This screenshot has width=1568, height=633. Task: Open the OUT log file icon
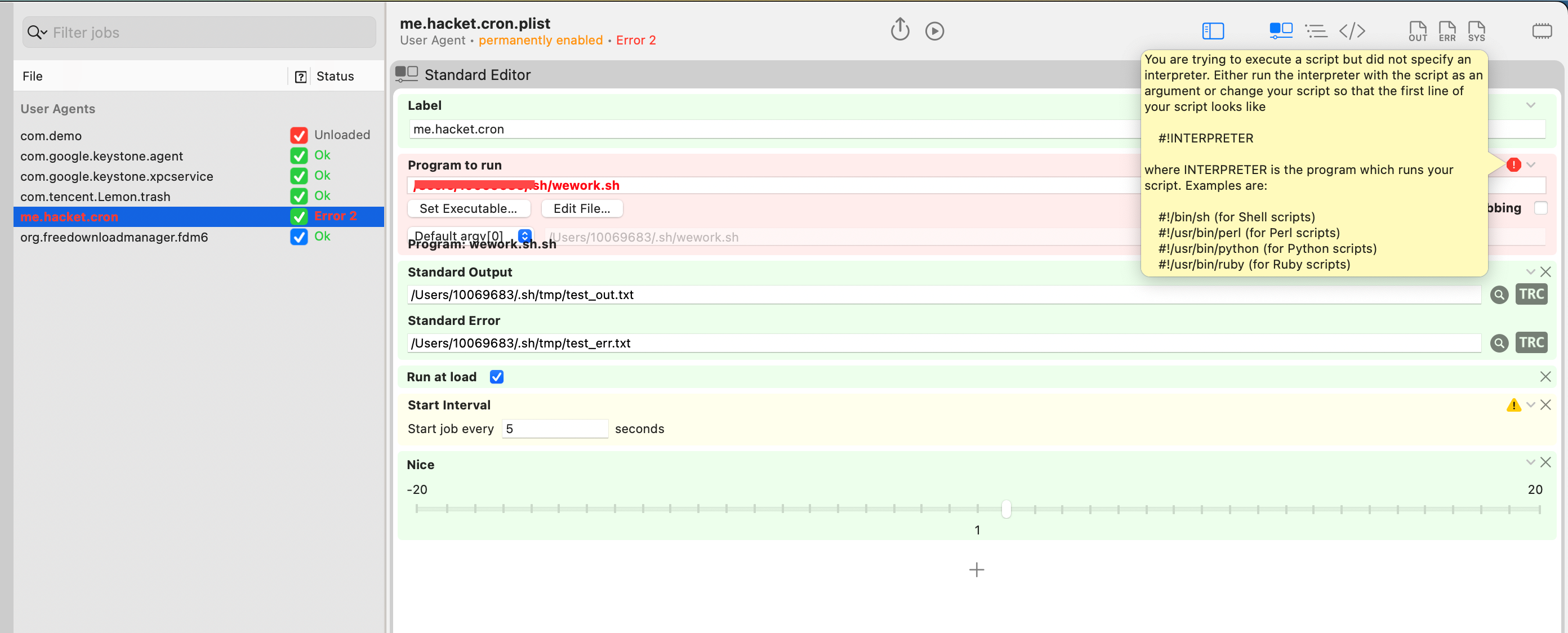pyautogui.click(x=1417, y=31)
